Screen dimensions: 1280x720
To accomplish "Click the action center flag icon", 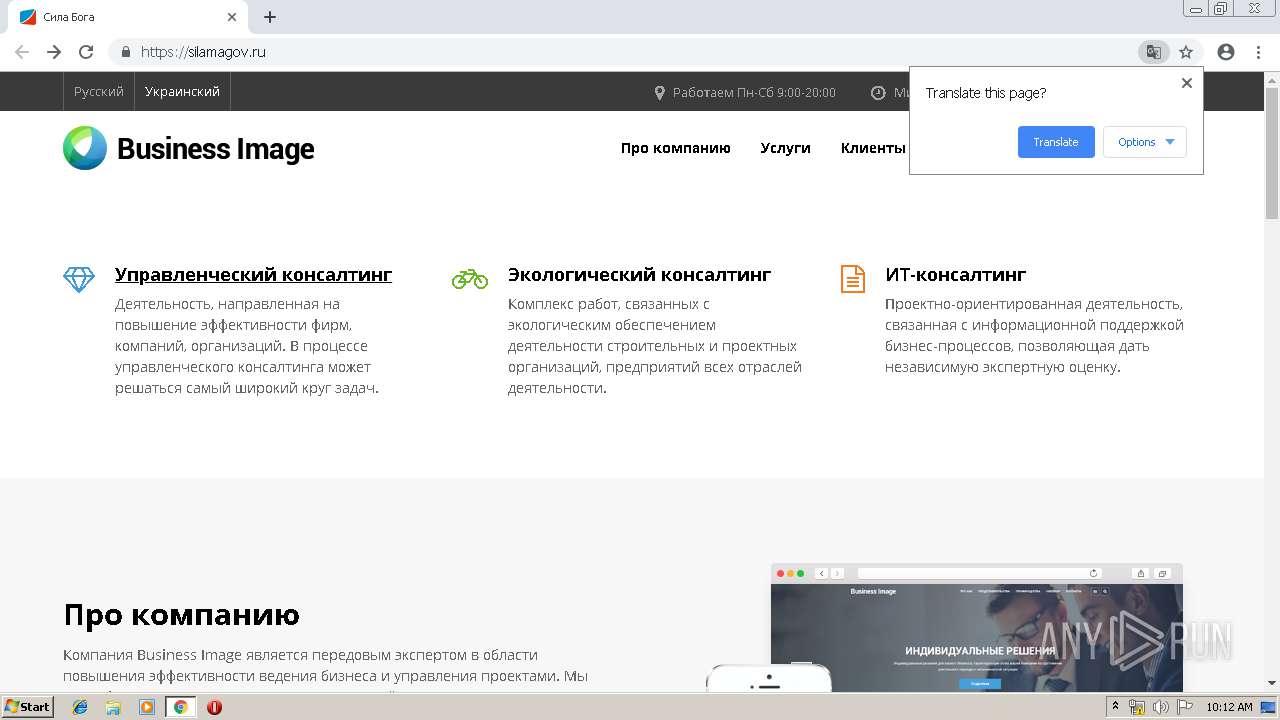I will (1183, 707).
